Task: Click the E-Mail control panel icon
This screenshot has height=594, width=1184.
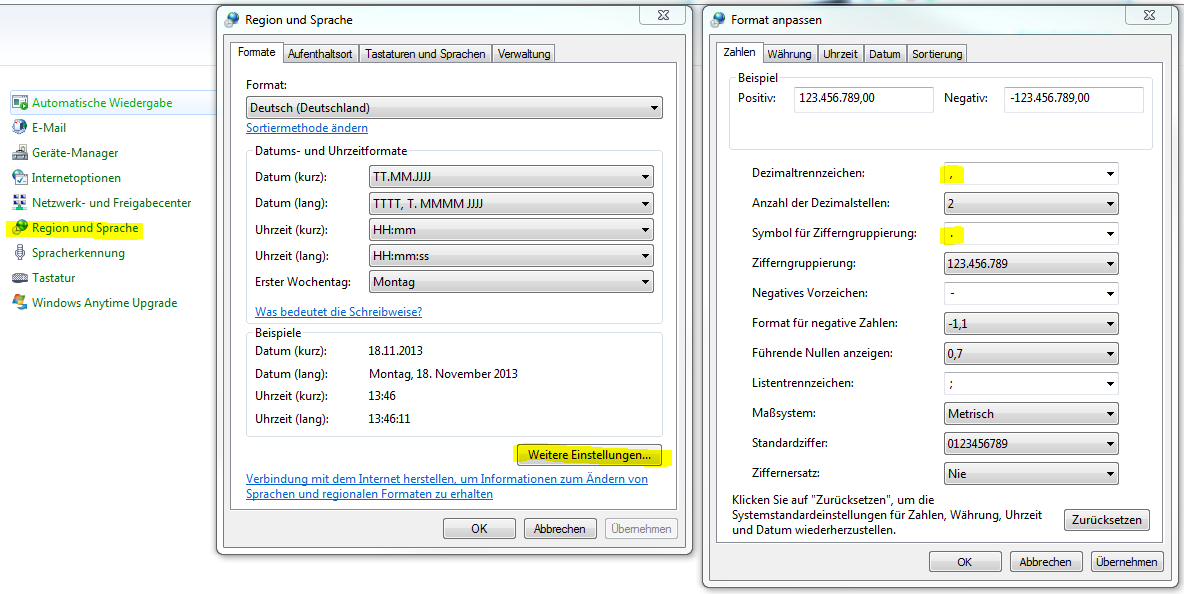Action: point(20,128)
